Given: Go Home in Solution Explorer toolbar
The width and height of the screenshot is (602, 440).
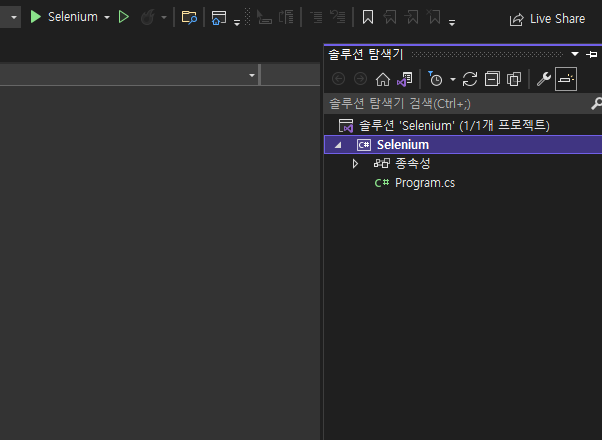Looking at the screenshot, I should click(x=382, y=79).
